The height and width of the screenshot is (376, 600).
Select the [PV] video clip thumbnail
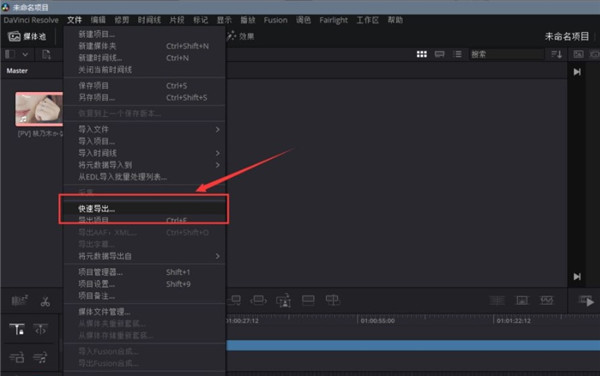[x=39, y=109]
